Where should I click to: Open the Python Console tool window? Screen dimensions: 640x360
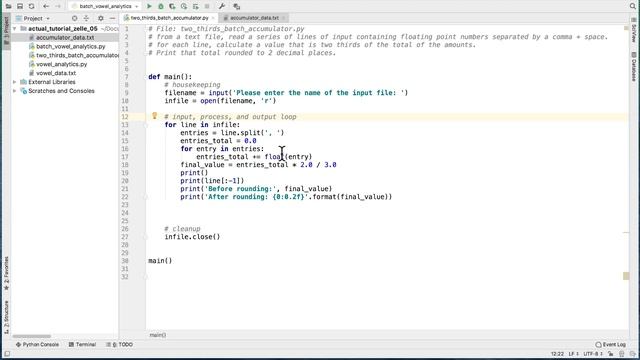click(37, 344)
